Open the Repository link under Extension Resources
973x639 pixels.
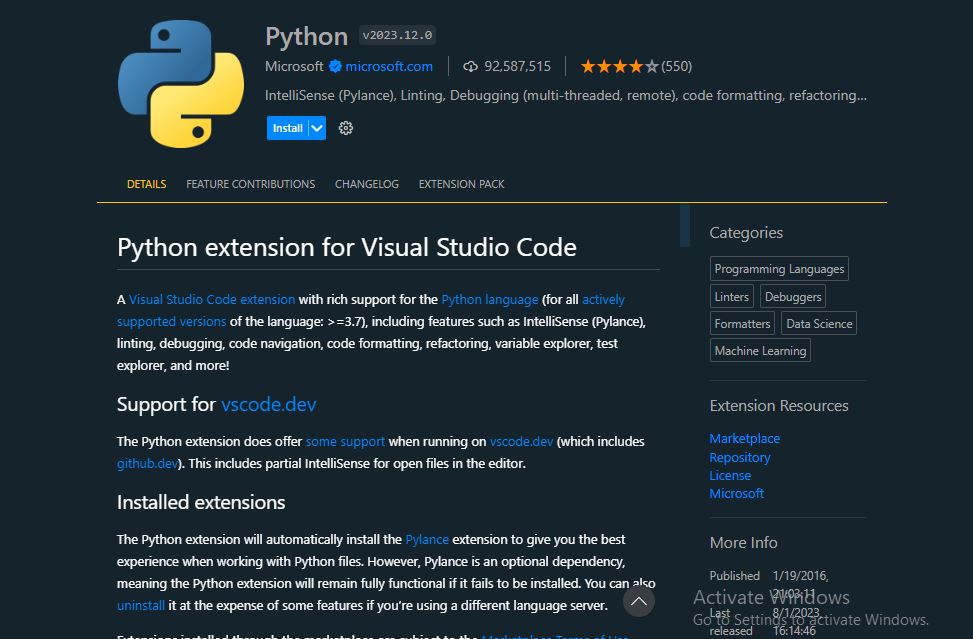tap(740, 457)
